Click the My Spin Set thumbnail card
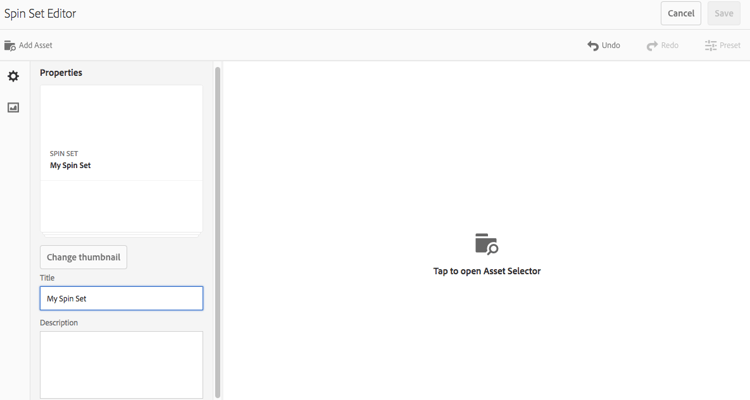750x400 pixels. pos(121,159)
